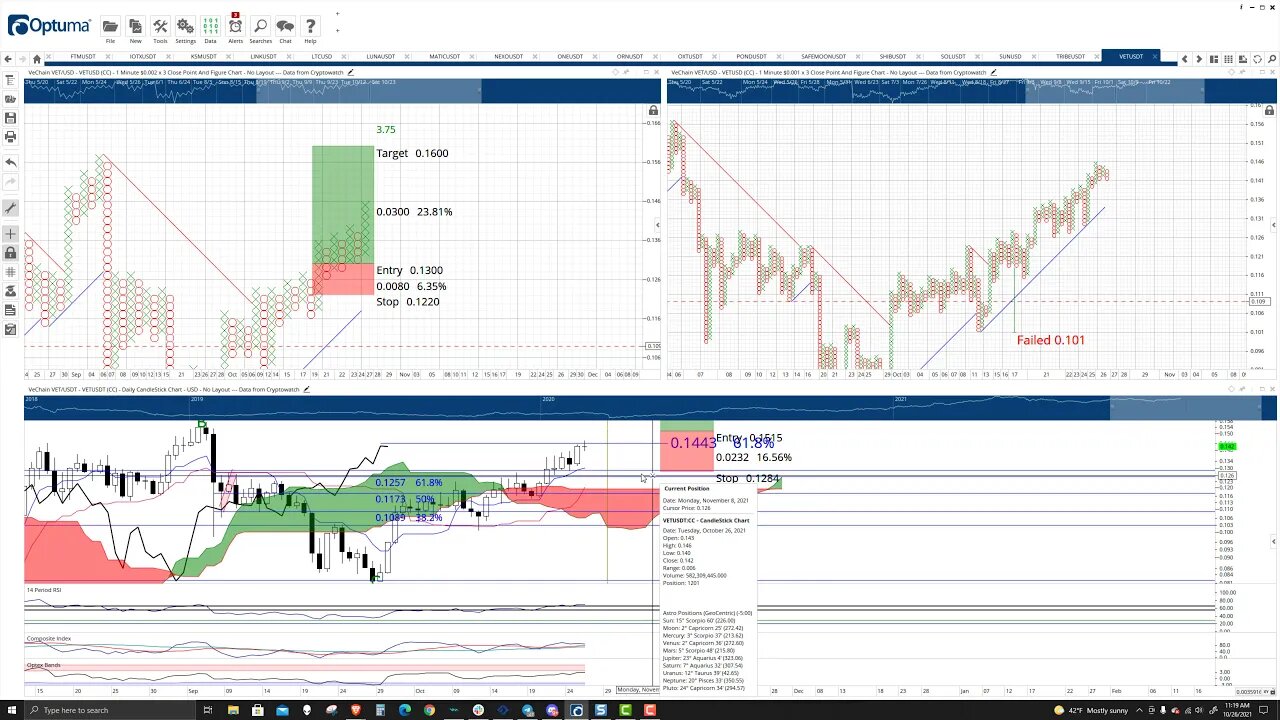Toggle the lock icon on left P&F chart

click(x=653, y=110)
